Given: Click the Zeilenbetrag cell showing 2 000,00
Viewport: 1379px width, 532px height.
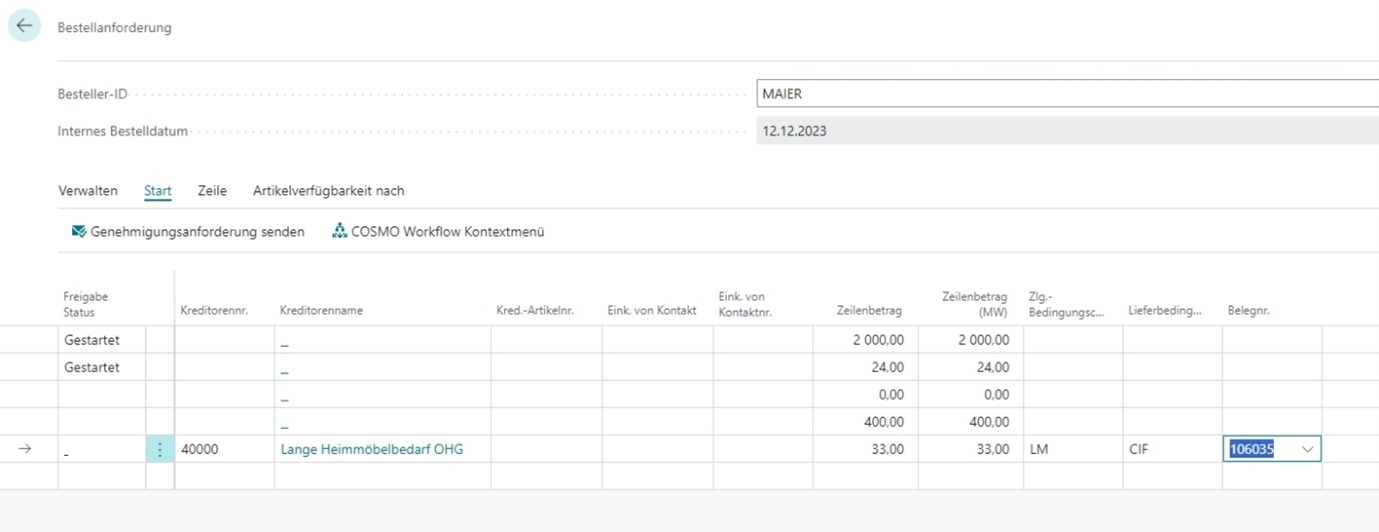Looking at the screenshot, I should pos(866,340).
